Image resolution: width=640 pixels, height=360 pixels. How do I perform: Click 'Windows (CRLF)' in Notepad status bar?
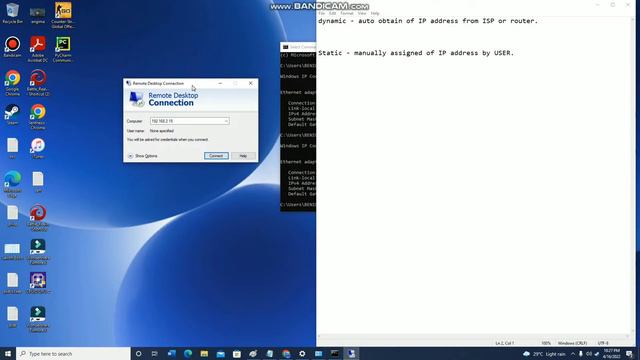[x=572, y=343]
